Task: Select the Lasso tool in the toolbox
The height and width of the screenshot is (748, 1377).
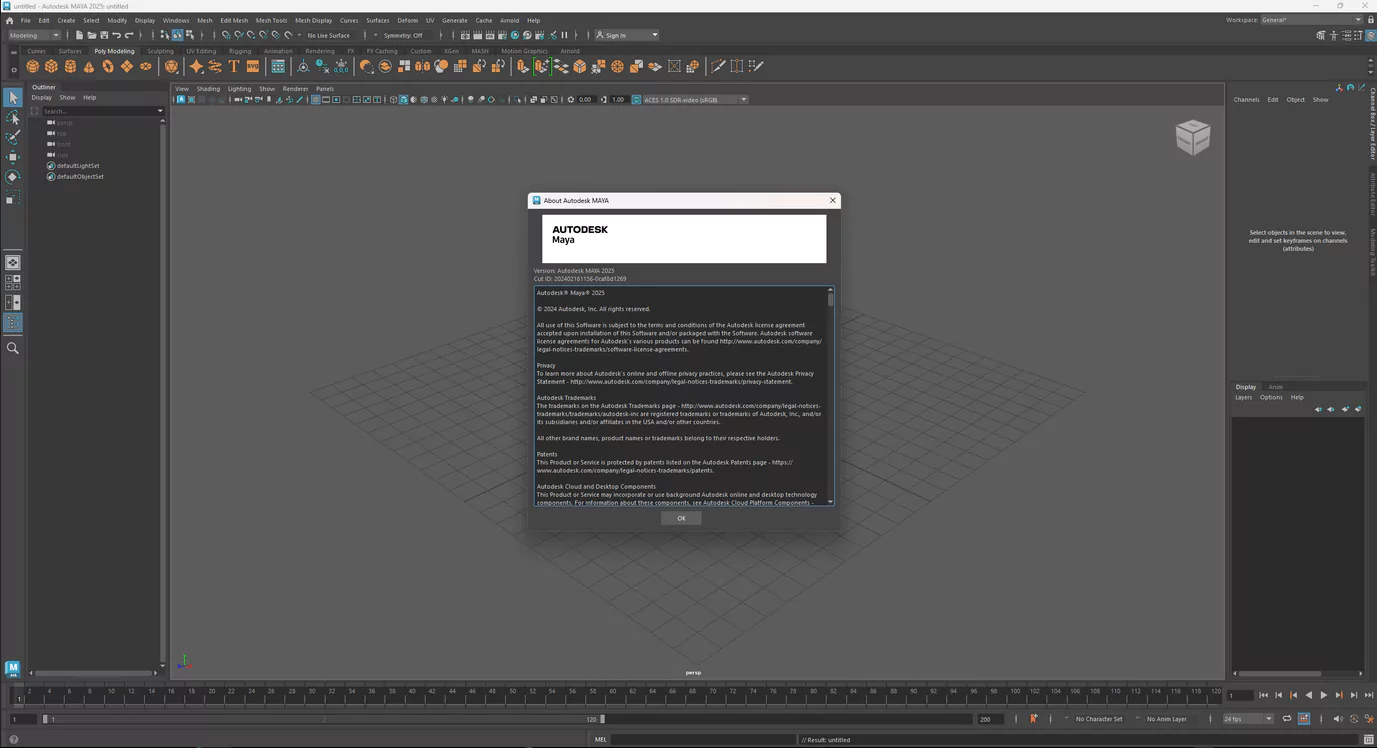Action: (13, 118)
